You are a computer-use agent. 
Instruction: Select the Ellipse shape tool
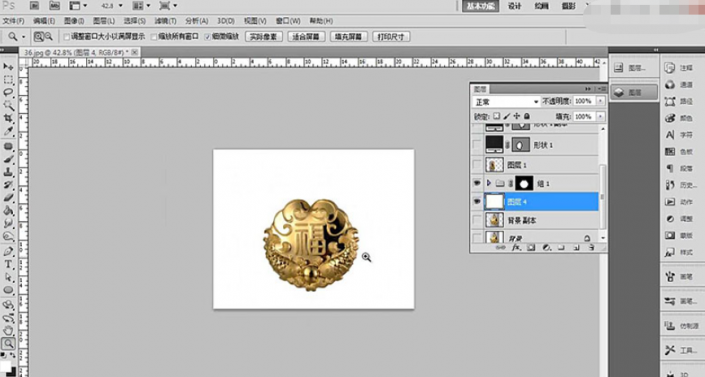(8, 290)
